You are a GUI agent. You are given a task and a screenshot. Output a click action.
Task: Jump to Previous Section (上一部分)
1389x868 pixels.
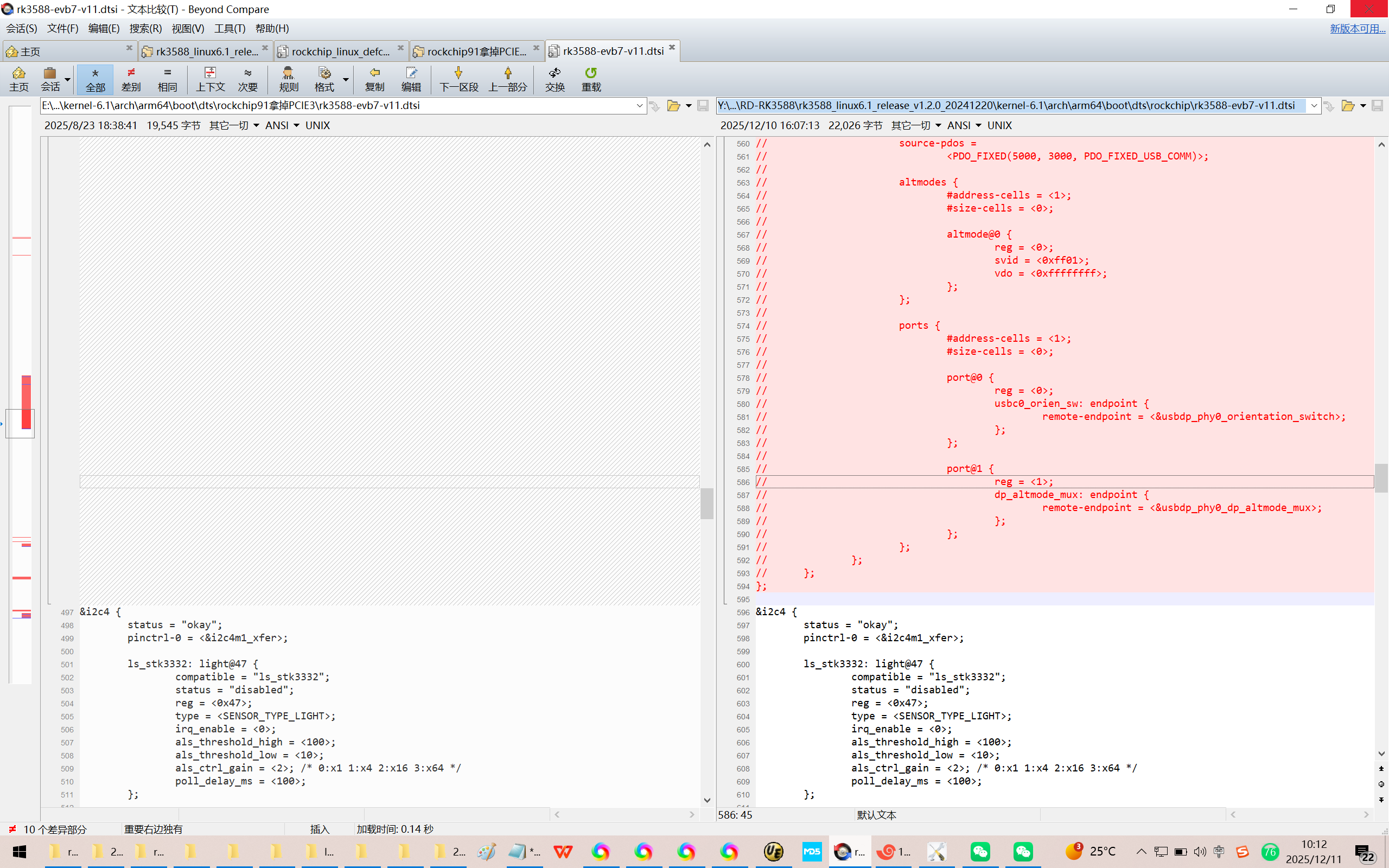pyautogui.click(x=507, y=79)
